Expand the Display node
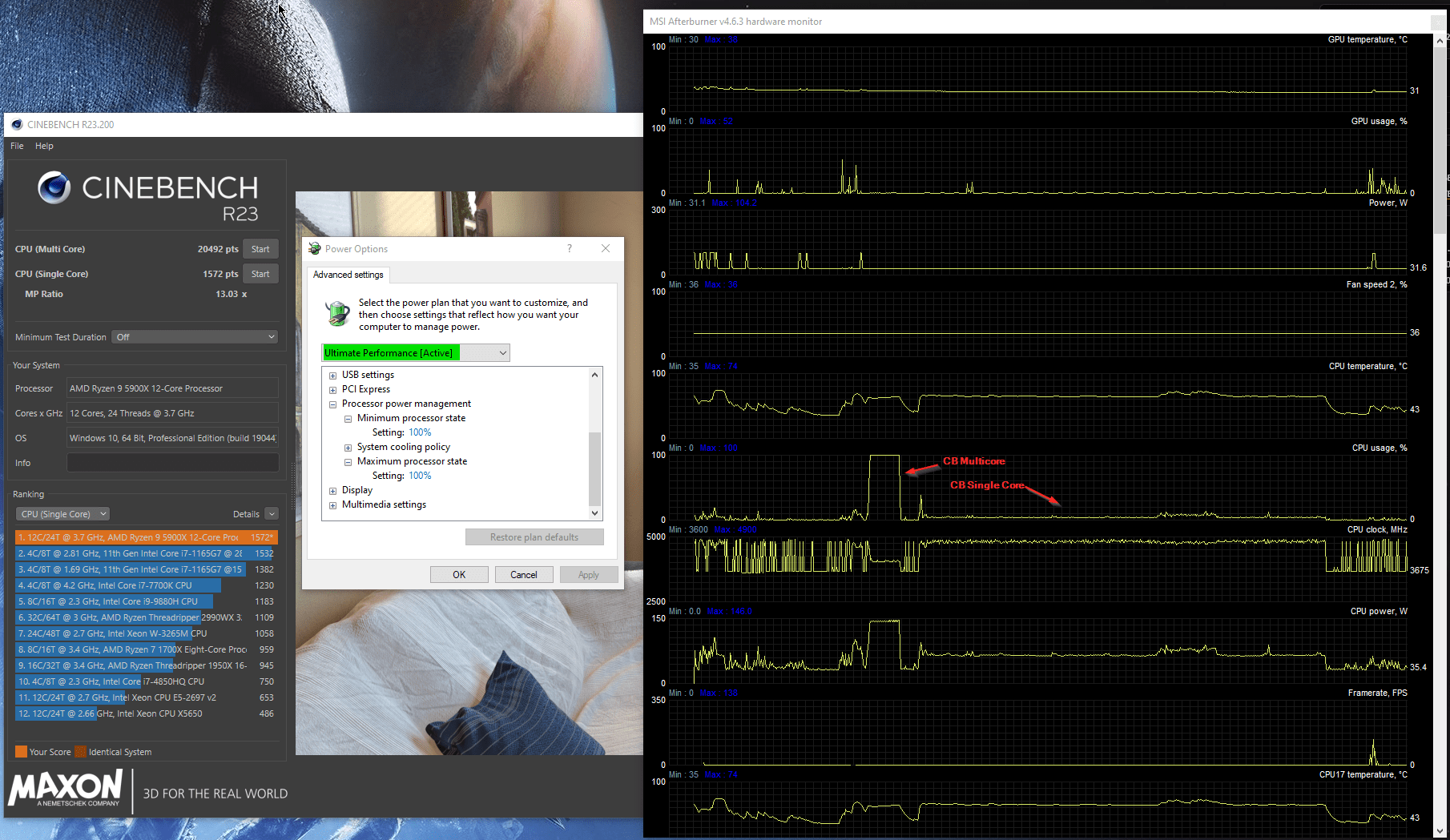 [x=332, y=491]
